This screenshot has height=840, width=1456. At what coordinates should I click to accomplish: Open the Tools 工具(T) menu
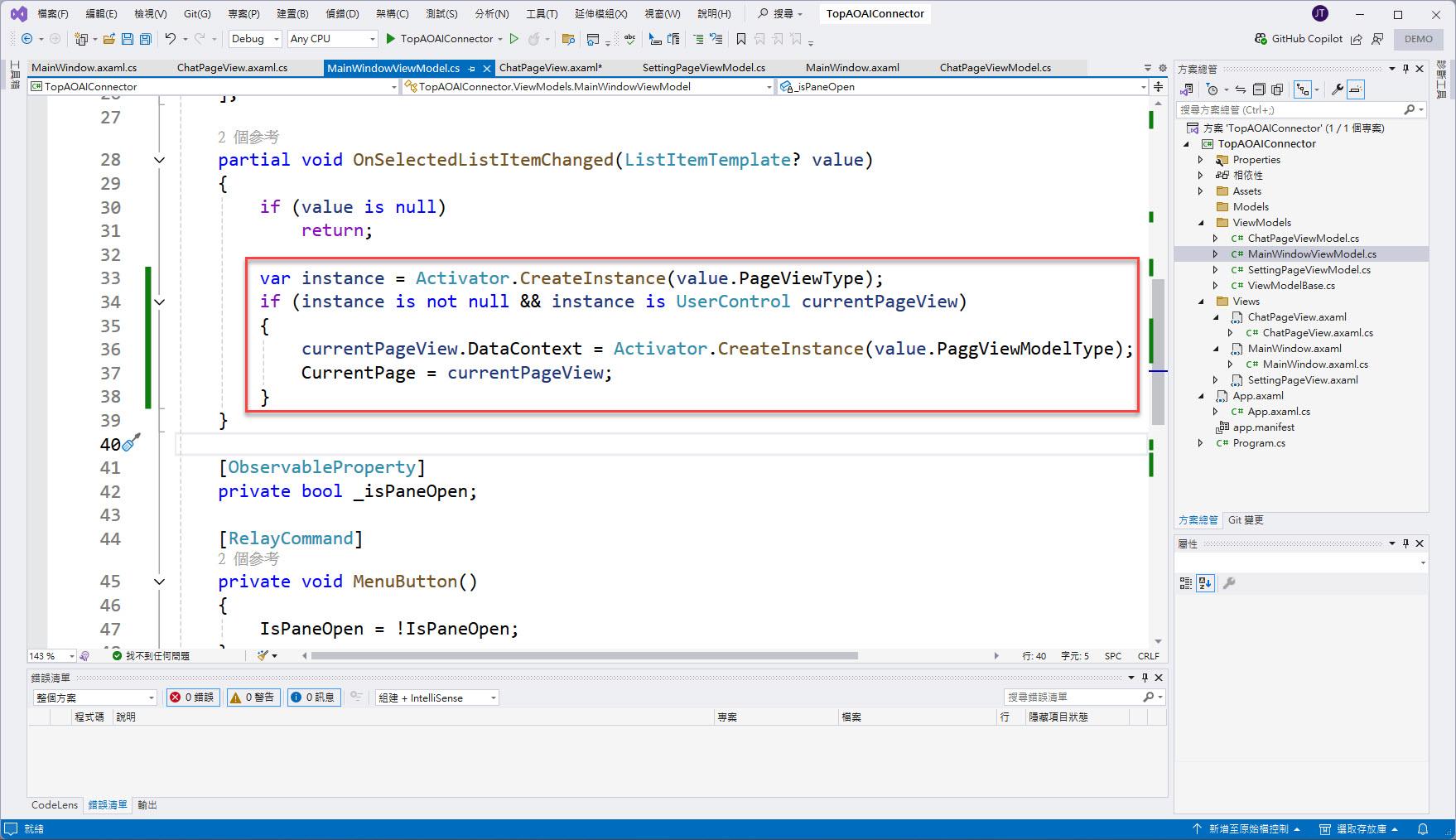(x=542, y=14)
